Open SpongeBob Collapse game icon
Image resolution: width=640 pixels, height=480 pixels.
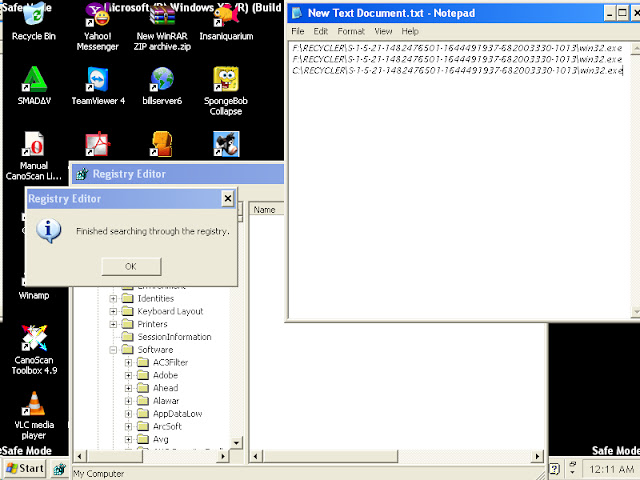(226, 91)
